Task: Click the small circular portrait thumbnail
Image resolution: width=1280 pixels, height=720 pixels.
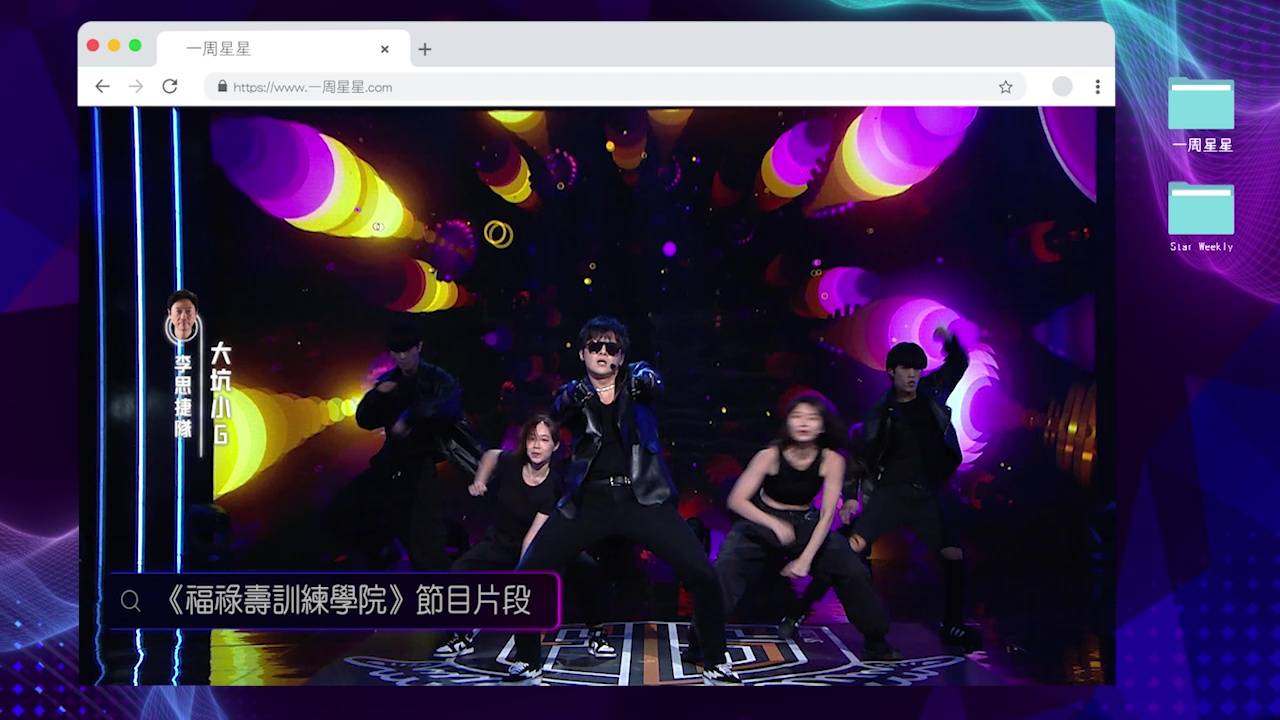Action: coord(182,316)
